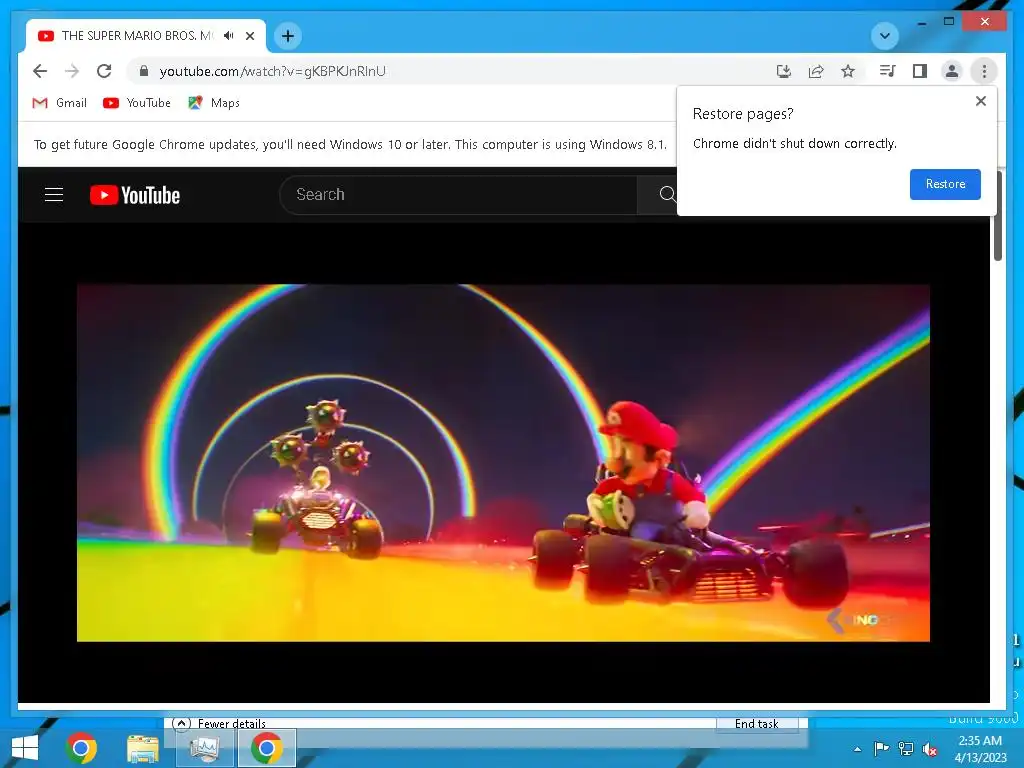This screenshot has width=1024, height=768.
Task: Show hidden tray icons arrow
Action: (x=857, y=749)
